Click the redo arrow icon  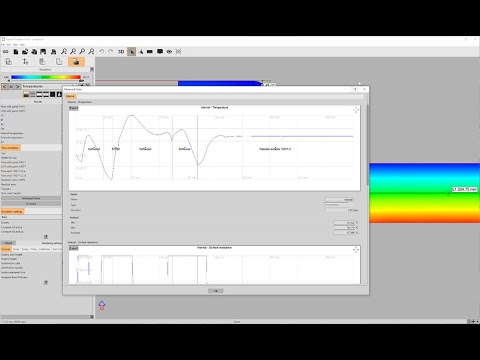[x=111, y=52]
